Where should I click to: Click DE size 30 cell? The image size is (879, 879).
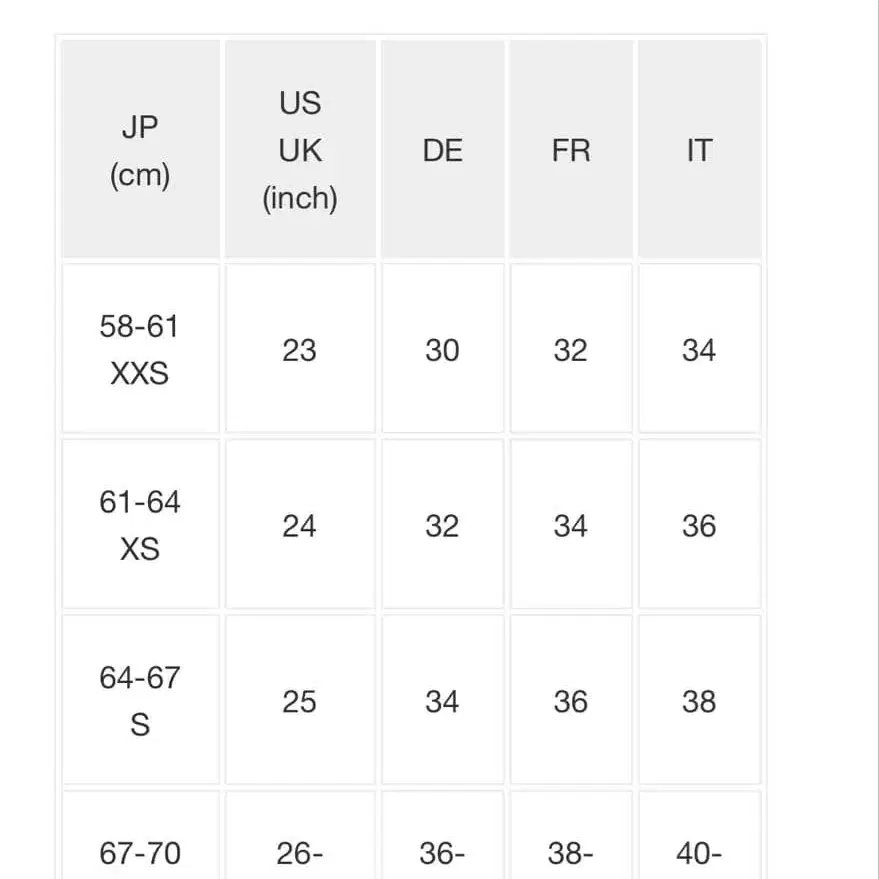pos(442,350)
